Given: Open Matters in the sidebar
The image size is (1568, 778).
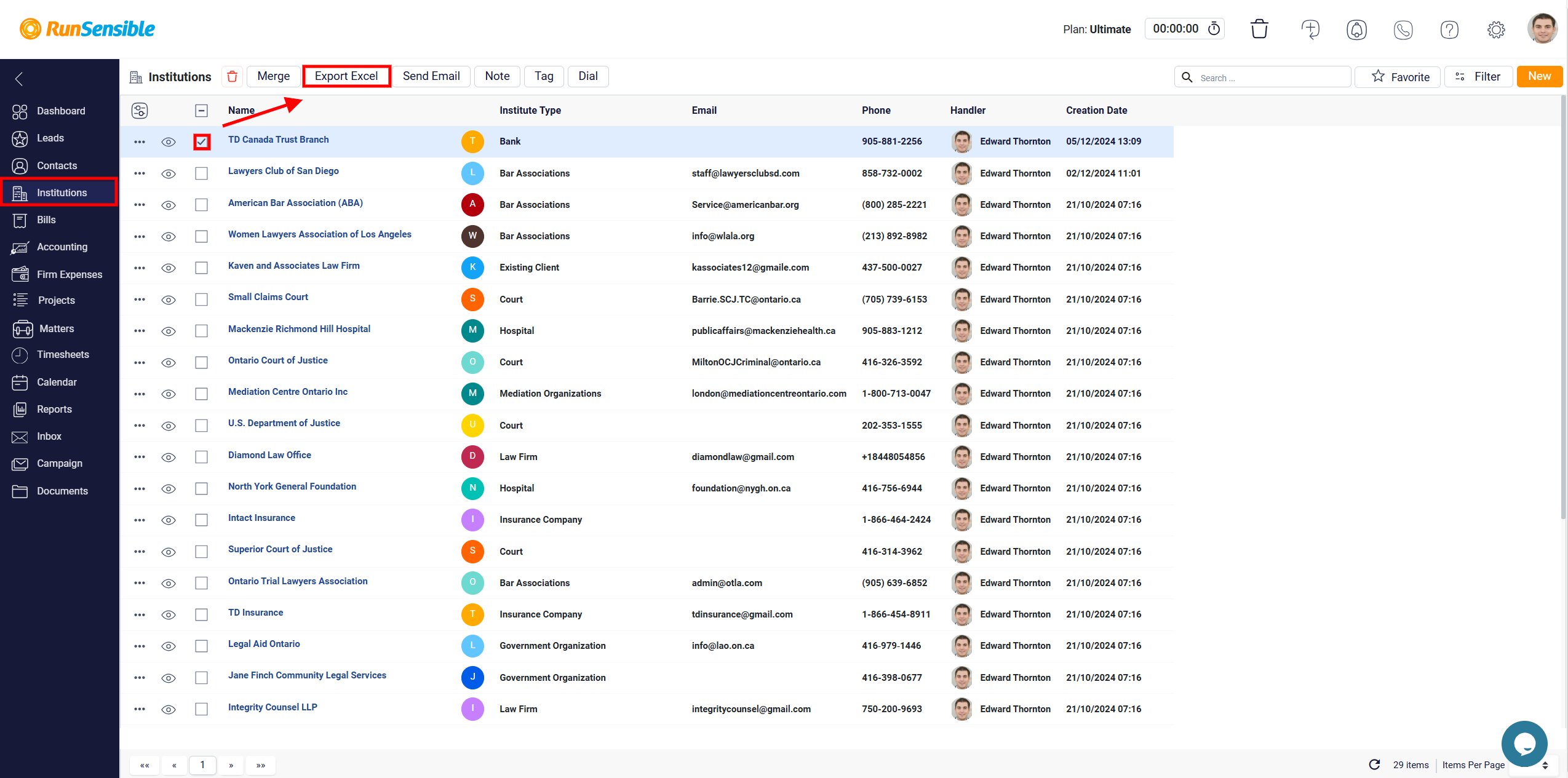Looking at the screenshot, I should 60,328.
